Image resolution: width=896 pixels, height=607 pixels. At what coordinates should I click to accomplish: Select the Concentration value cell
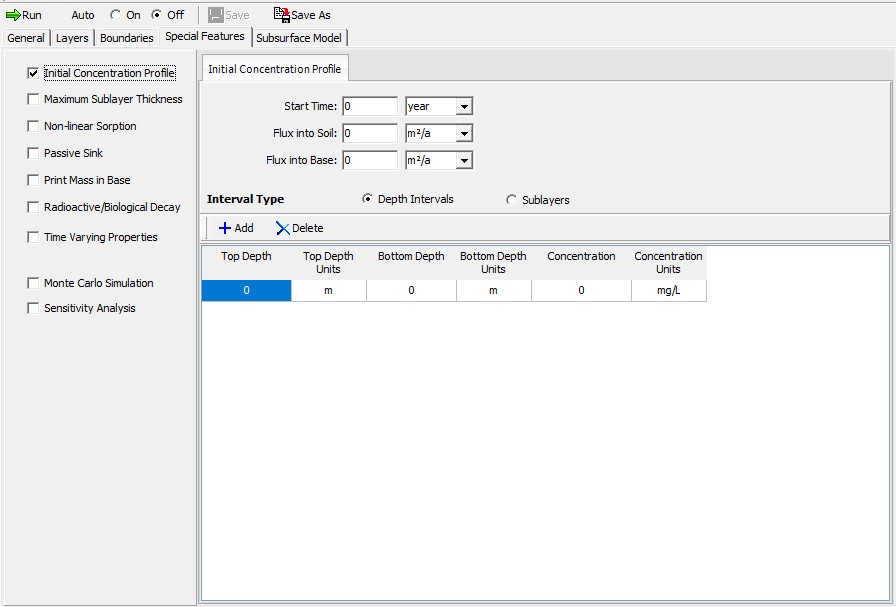pos(581,290)
